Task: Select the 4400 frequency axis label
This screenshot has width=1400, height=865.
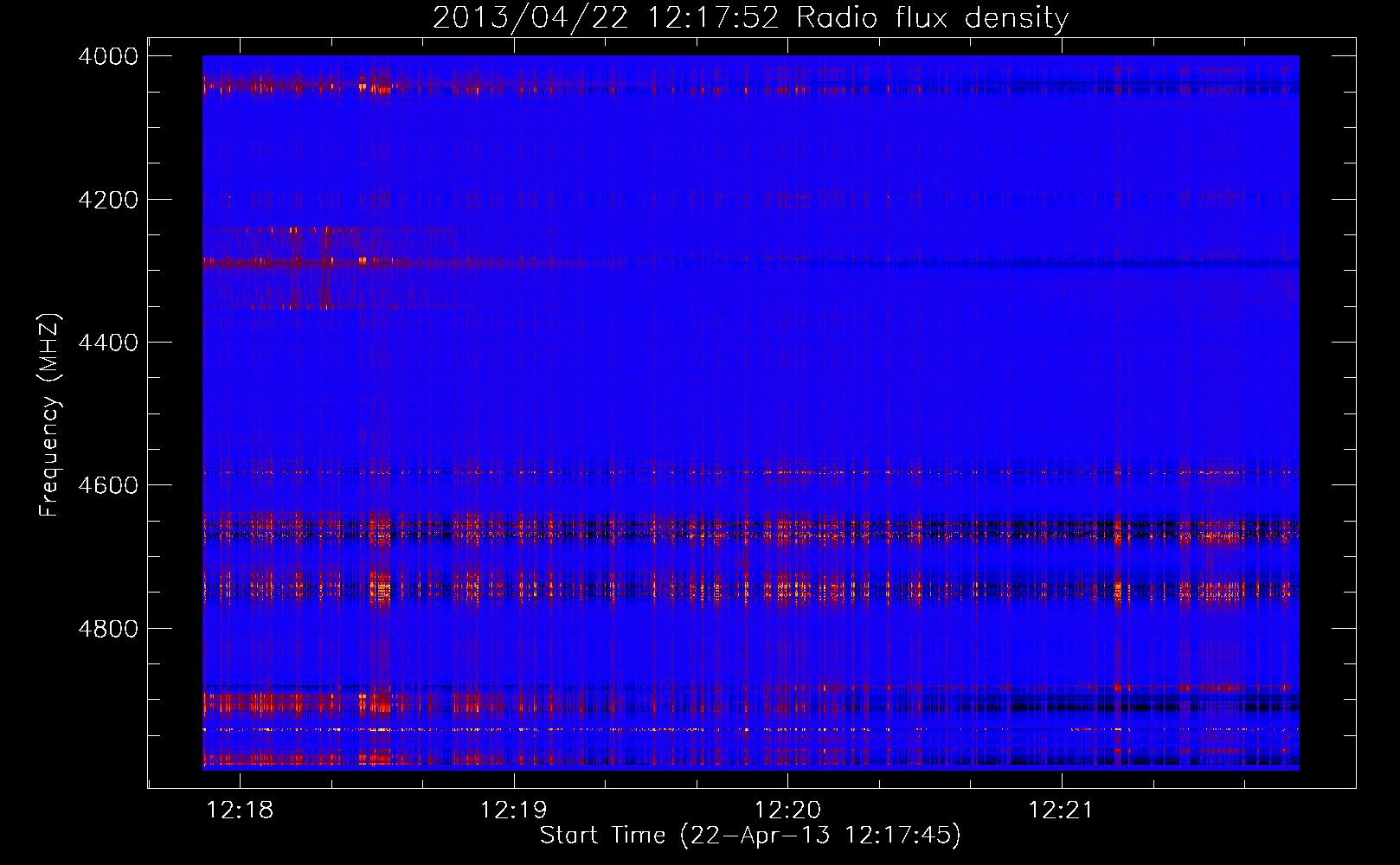Action: pyautogui.click(x=107, y=343)
